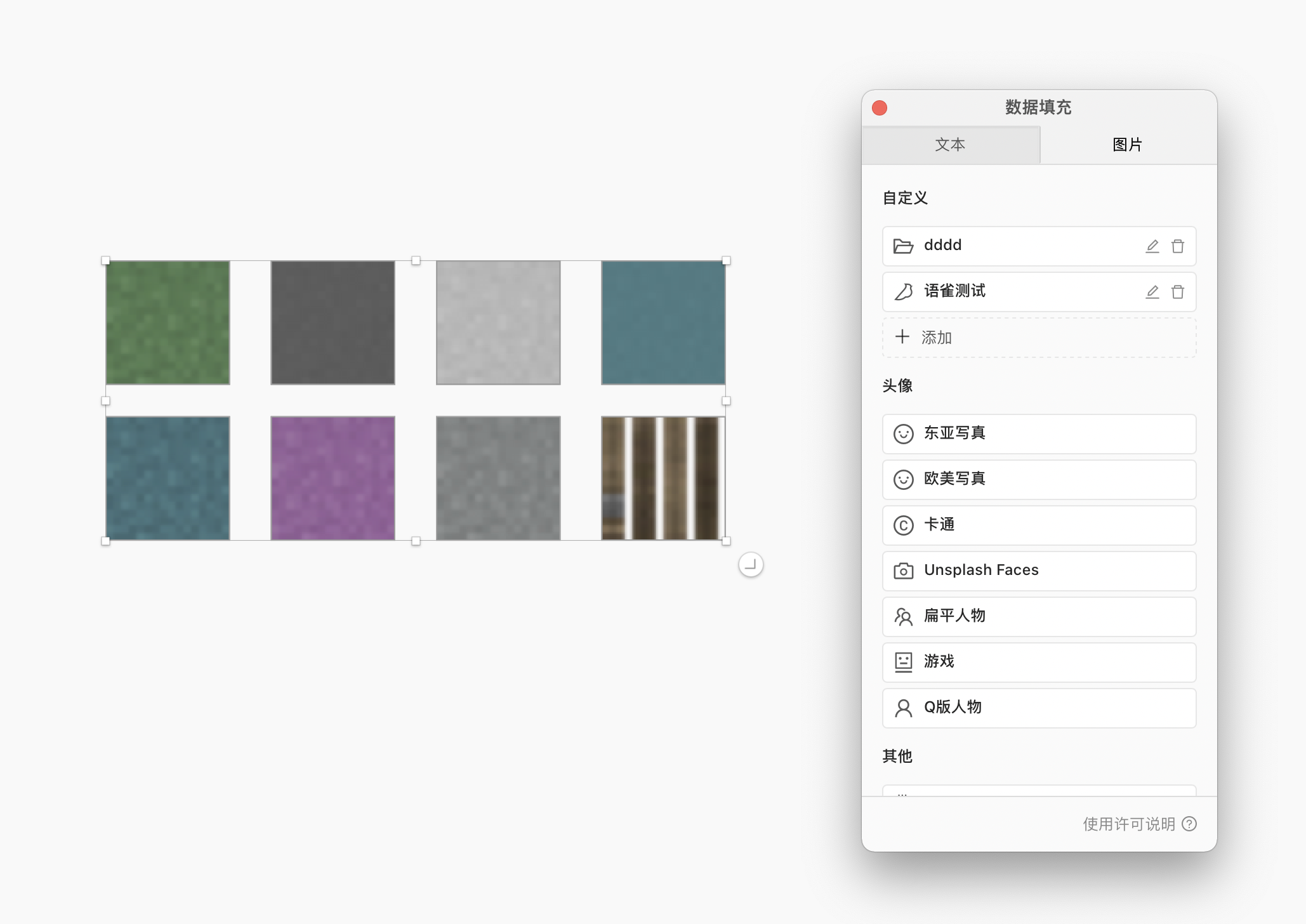The height and width of the screenshot is (924, 1306).
Task: Click the round corner icon below the selection
Action: [751, 564]
